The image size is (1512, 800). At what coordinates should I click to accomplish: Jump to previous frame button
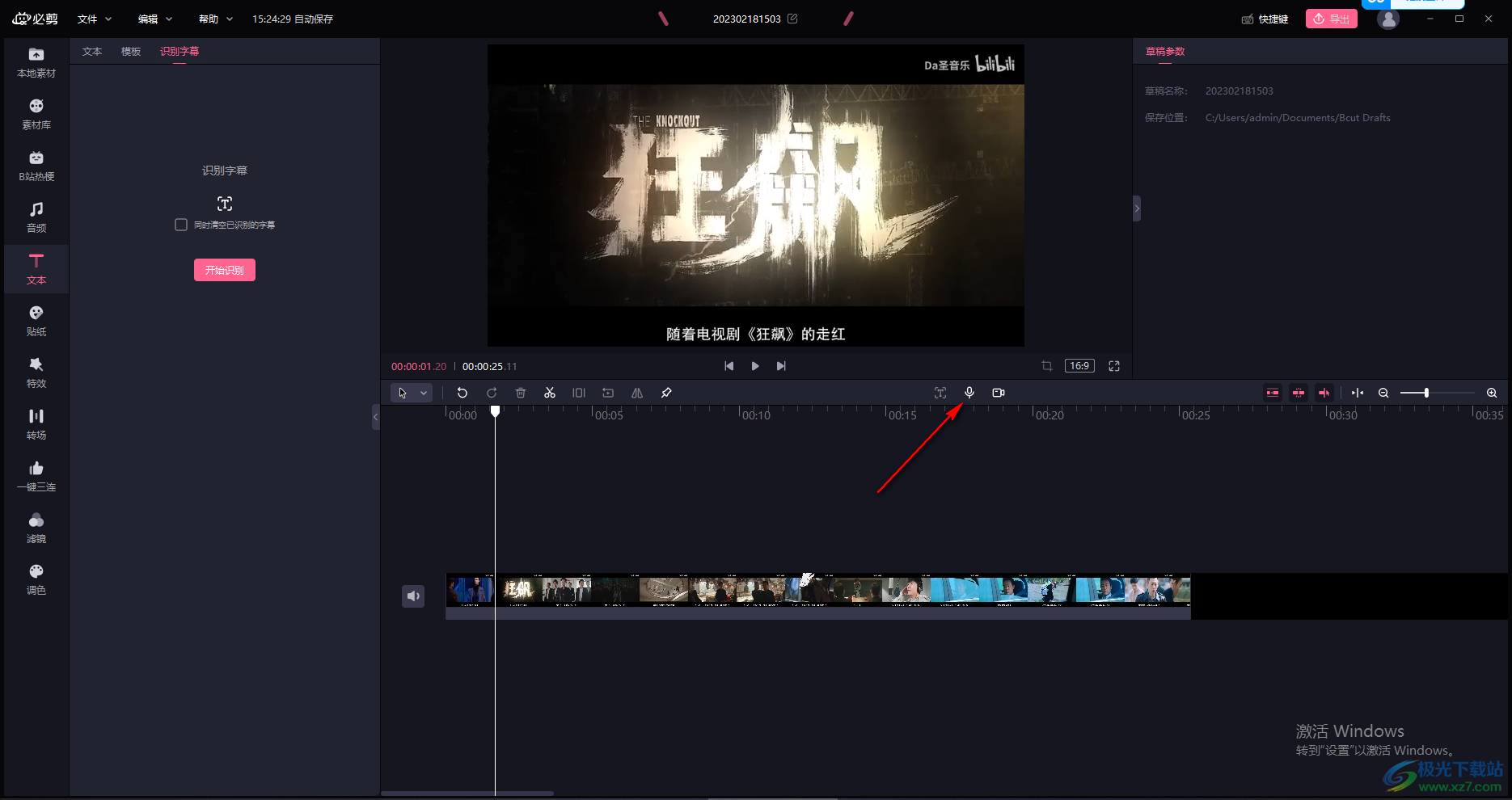(x=729, y=366)
